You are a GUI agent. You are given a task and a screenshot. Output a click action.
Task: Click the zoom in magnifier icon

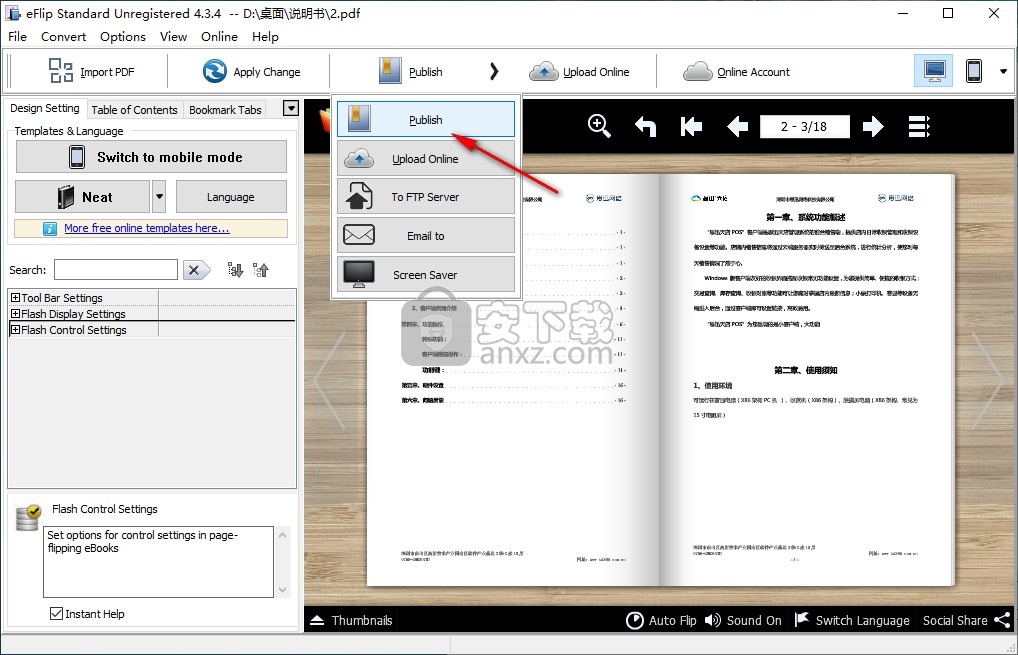coord(599,126)
